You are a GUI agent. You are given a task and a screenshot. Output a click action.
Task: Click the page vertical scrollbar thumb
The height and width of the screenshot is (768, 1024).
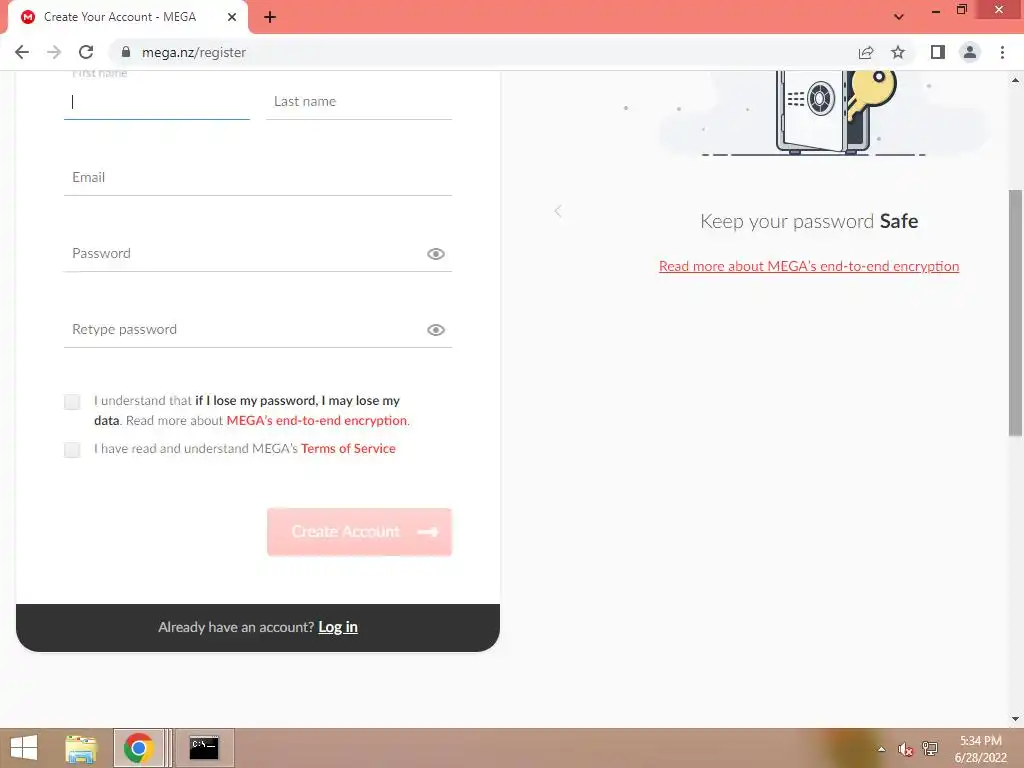[x=1016, y=312]
